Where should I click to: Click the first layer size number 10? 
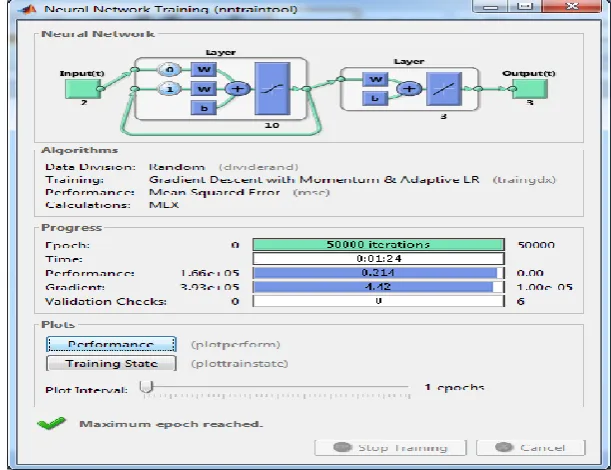tap(272, 125)
